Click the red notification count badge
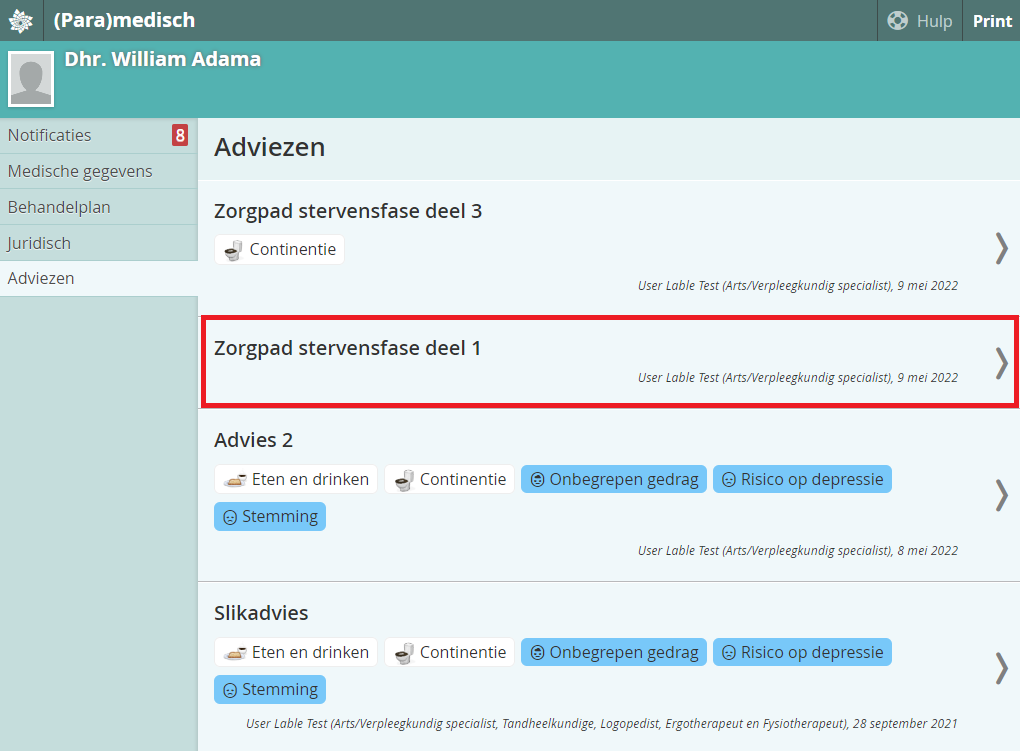The image size is (1020, 751). [x=180, y=135]
